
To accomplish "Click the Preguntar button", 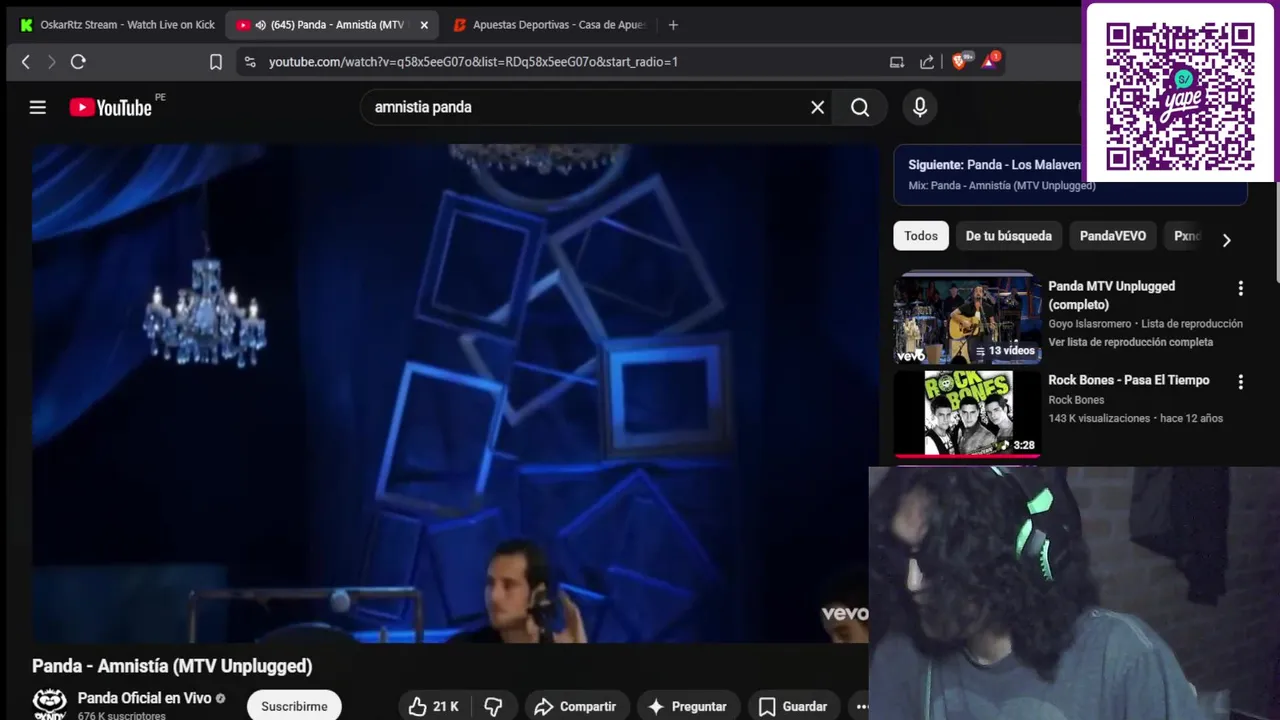I will (688, 706).
